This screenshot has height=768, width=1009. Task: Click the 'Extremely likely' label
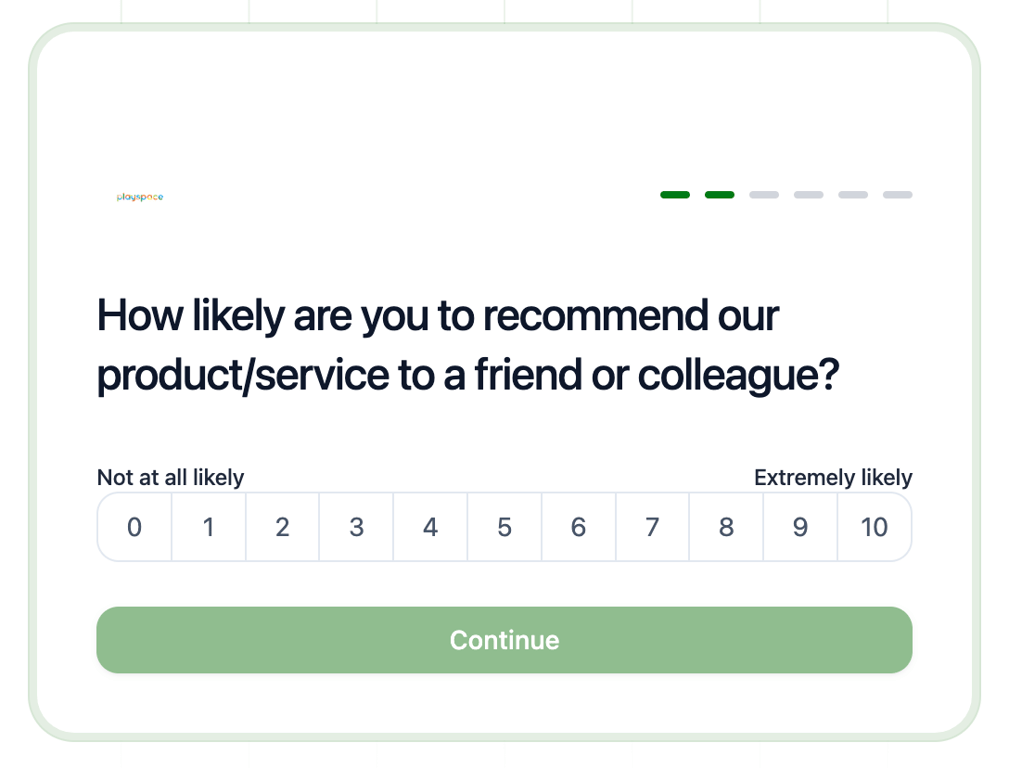pos(833,477)
